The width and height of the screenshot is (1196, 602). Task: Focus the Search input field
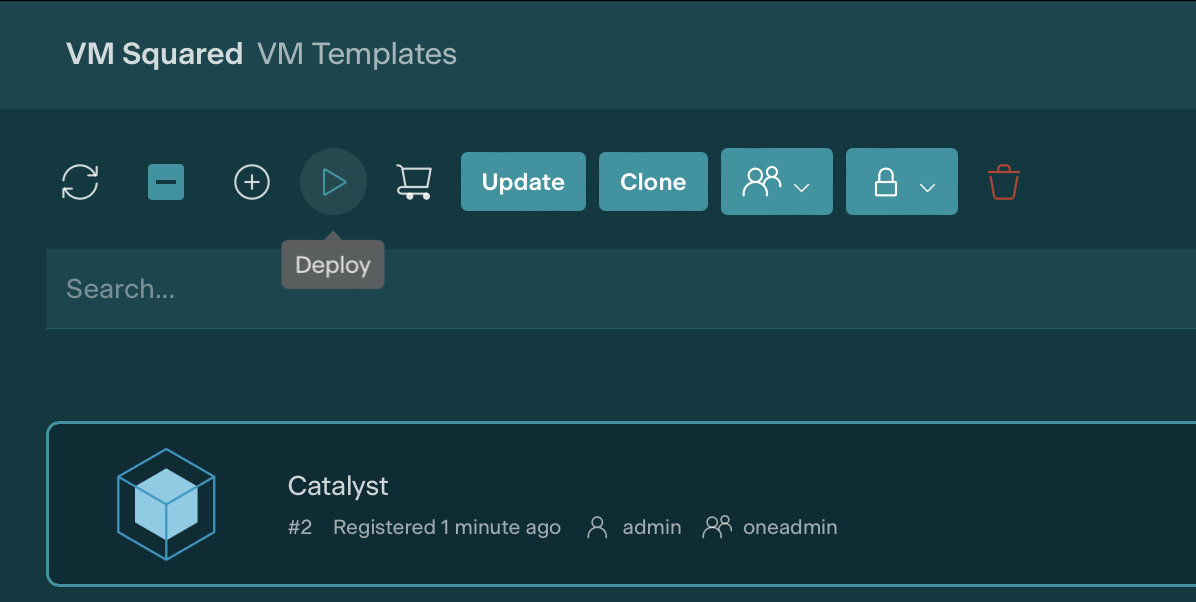pyautogui.click(x=600, y=289)
